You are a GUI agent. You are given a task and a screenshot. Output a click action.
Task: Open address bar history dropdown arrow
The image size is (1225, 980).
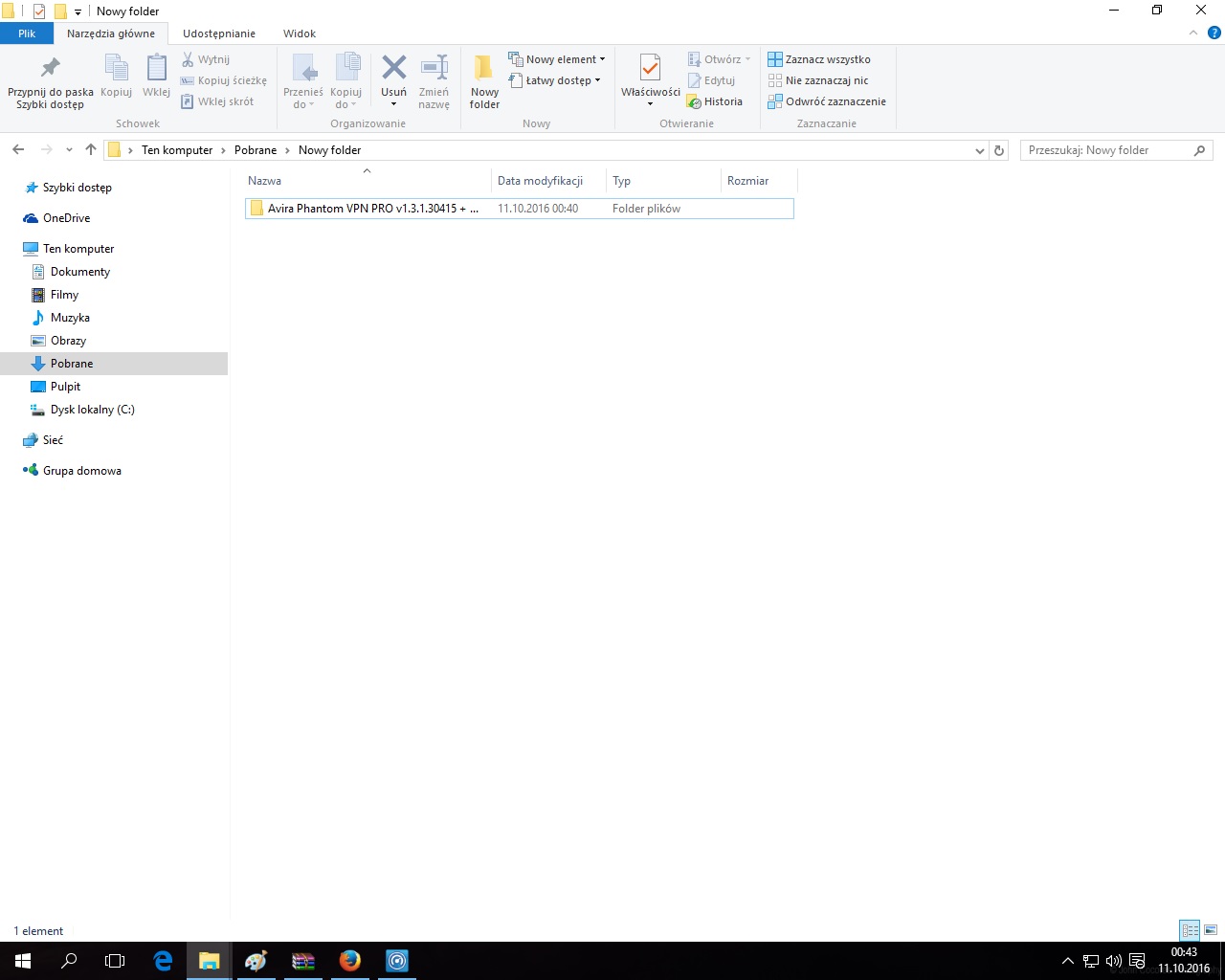coord(979,150)
